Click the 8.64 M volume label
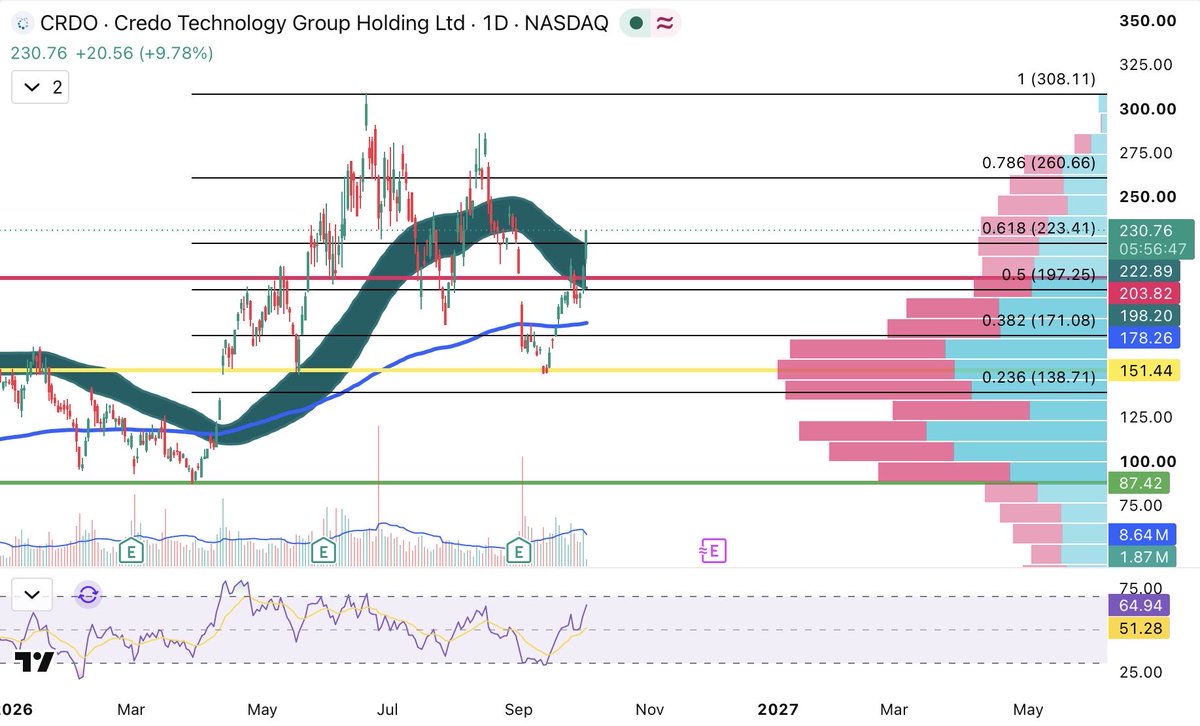1200x726 pixels. pos(1145,534)
